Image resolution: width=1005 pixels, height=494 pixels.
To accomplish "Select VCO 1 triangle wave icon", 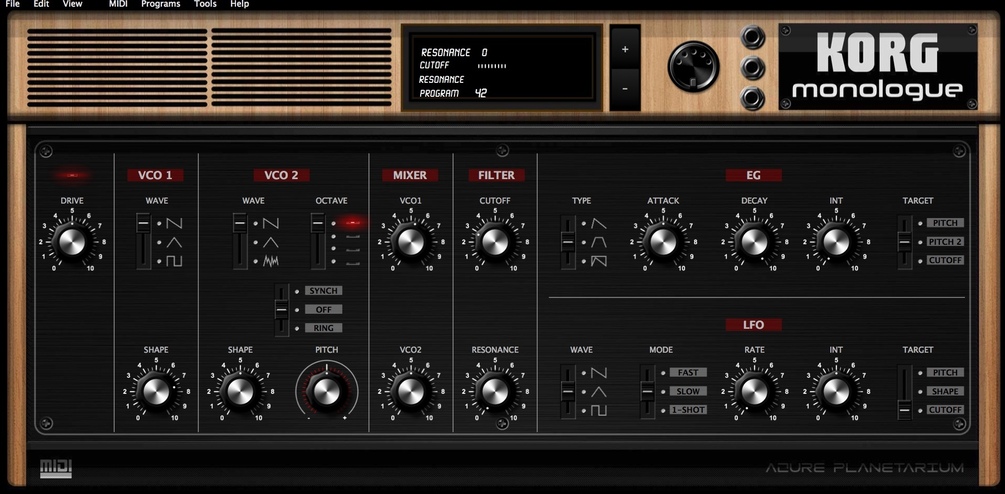I will [x=174, y=243].
